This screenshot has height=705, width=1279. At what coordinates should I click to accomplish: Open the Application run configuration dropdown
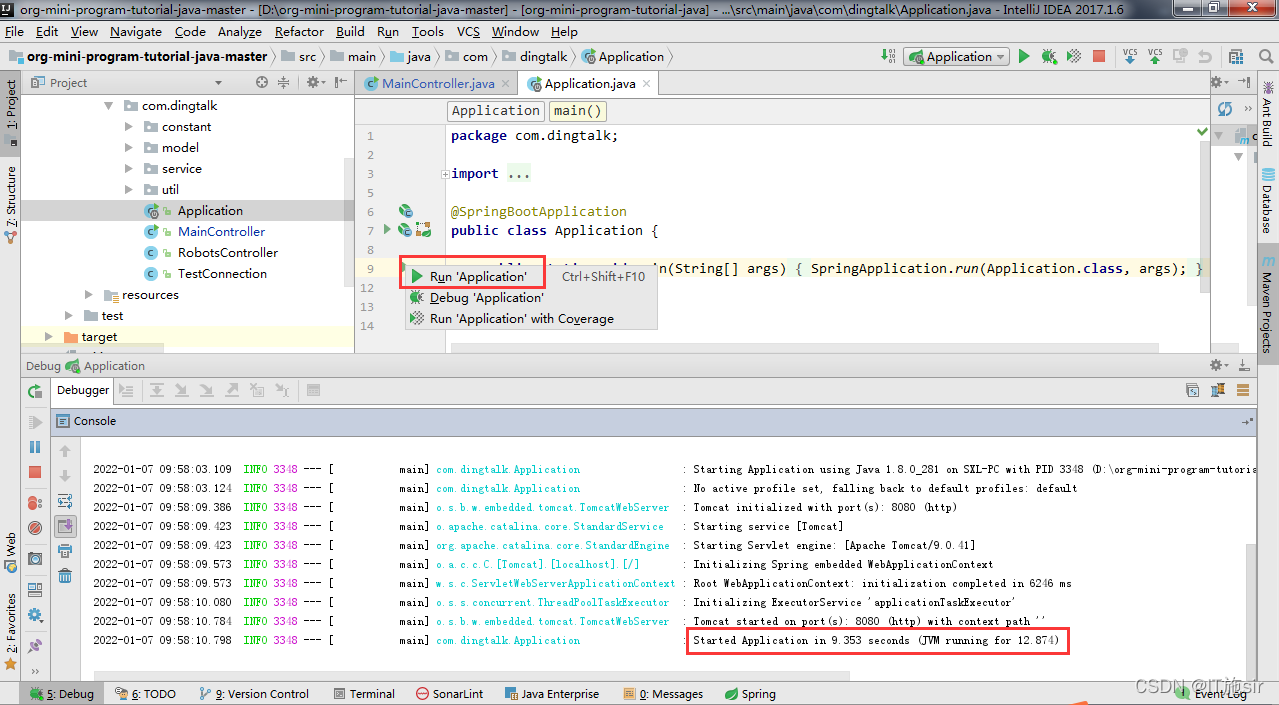[957, 57]
